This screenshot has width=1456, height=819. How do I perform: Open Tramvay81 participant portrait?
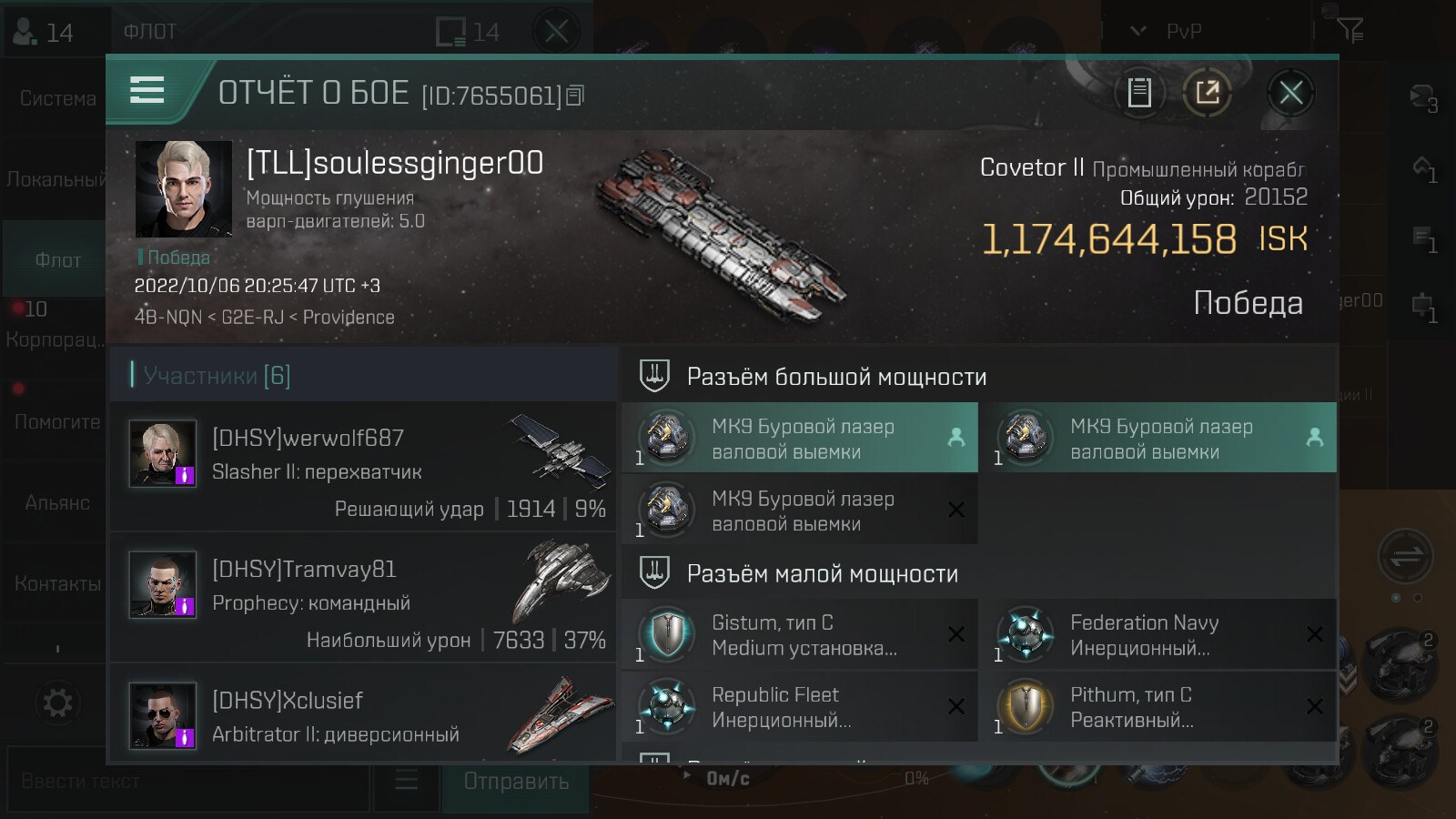(162, 584)
